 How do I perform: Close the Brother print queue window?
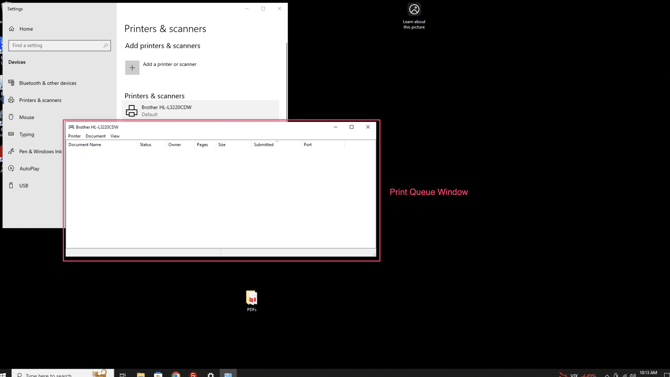[368, 127]
